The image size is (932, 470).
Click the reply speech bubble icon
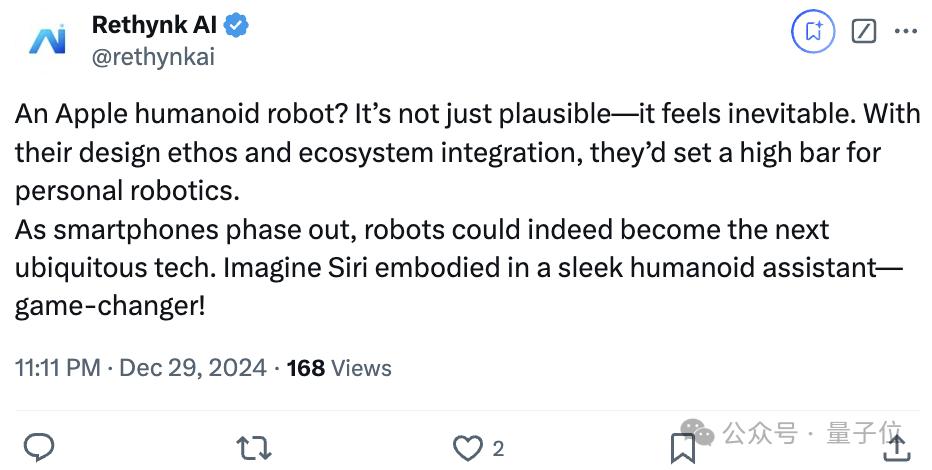click(x=39, y=447)
